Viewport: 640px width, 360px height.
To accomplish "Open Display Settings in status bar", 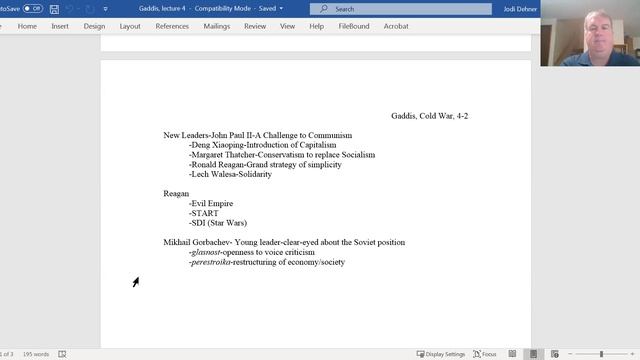I will click(441, 354).
